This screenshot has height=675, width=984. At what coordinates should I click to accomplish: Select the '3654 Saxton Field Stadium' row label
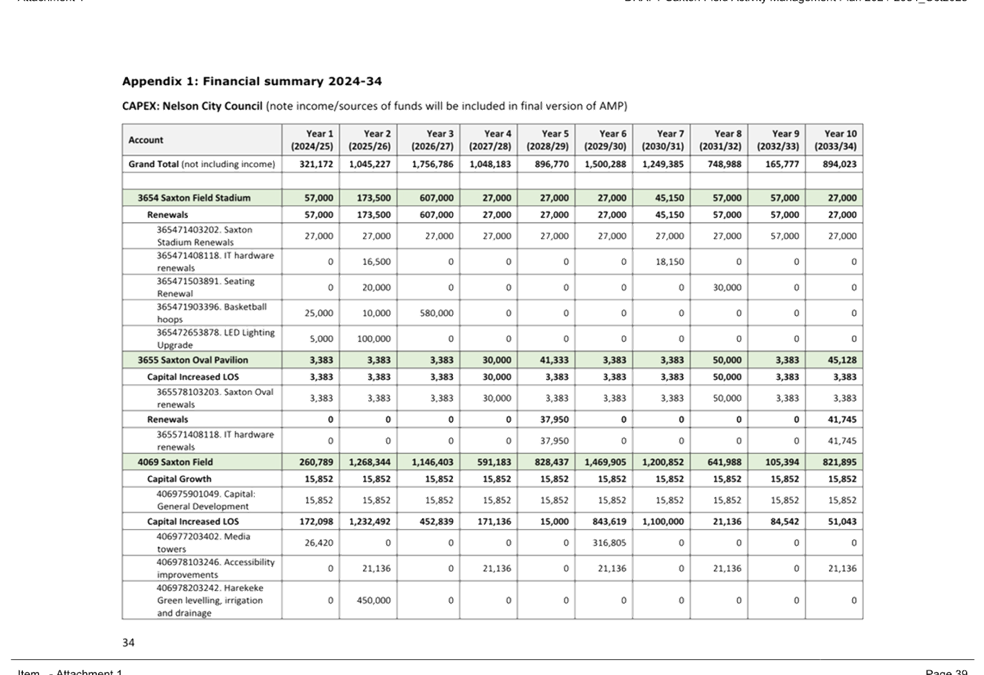point(194,198)
